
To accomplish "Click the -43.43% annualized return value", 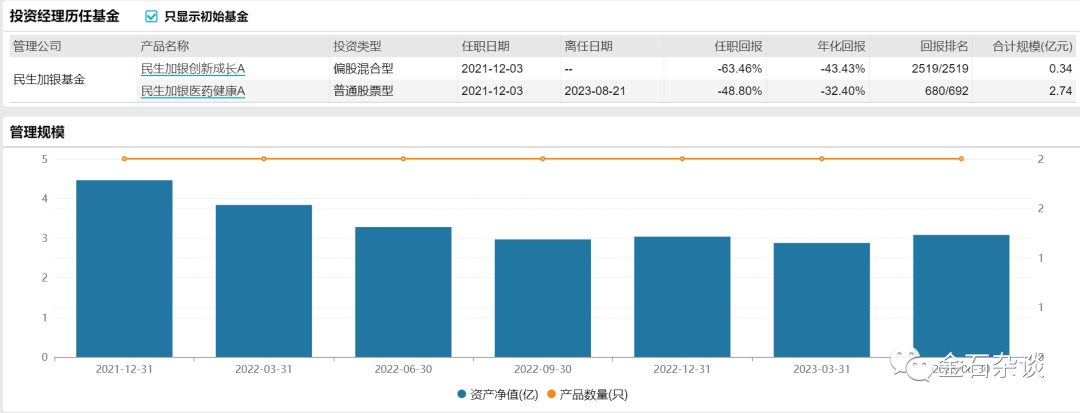I will (843, 68).
